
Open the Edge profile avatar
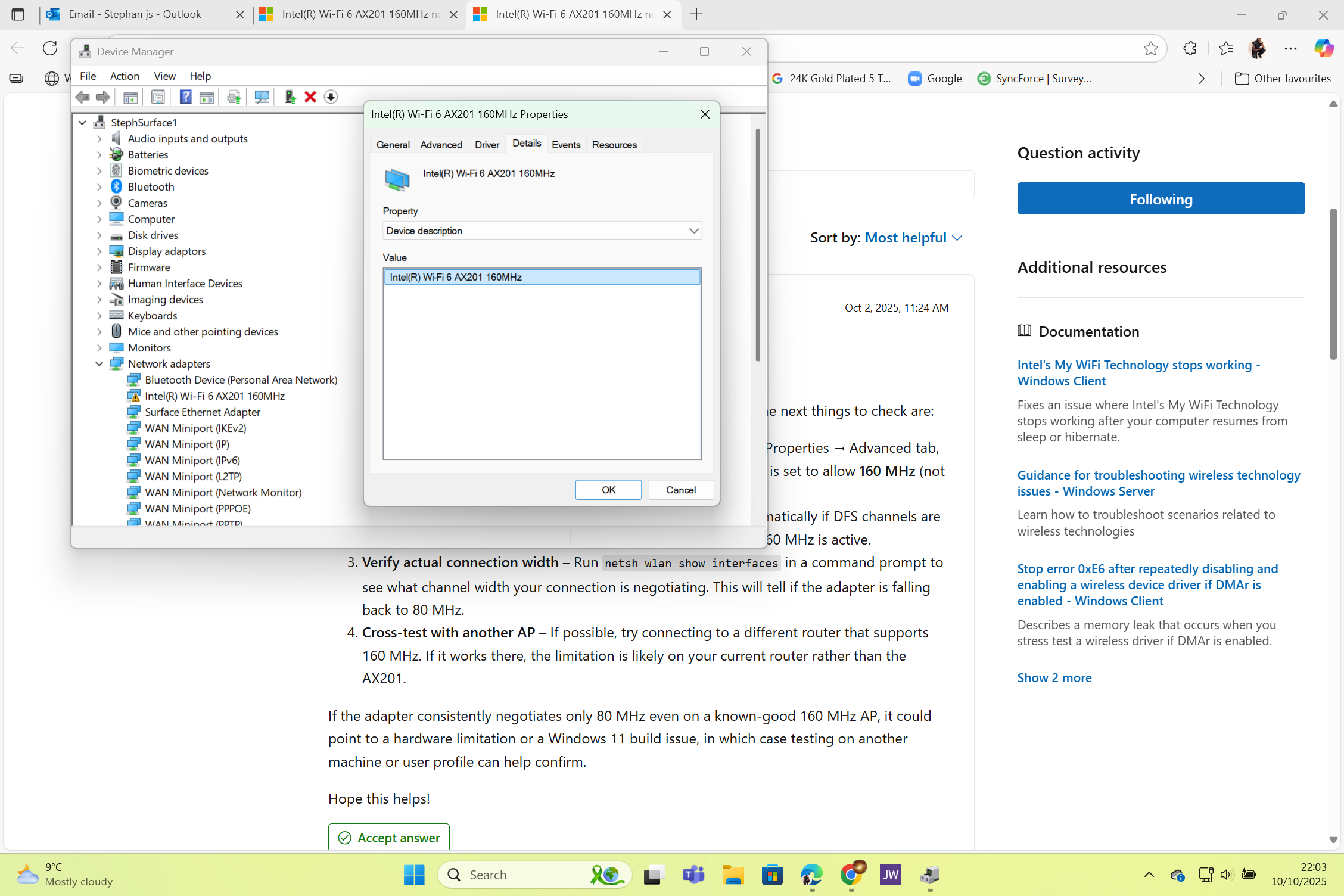[1258, 49]
